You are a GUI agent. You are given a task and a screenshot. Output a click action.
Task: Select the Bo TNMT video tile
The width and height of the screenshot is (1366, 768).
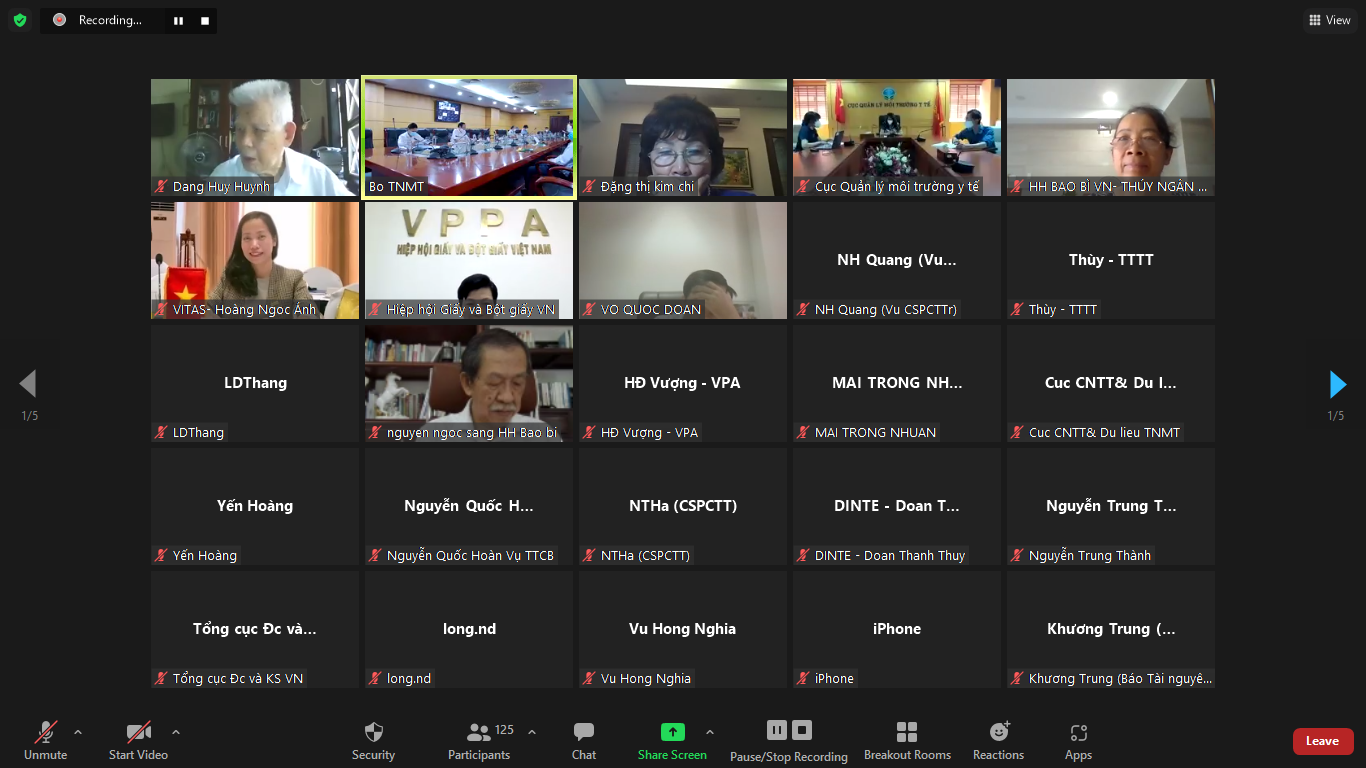point(469,137)
